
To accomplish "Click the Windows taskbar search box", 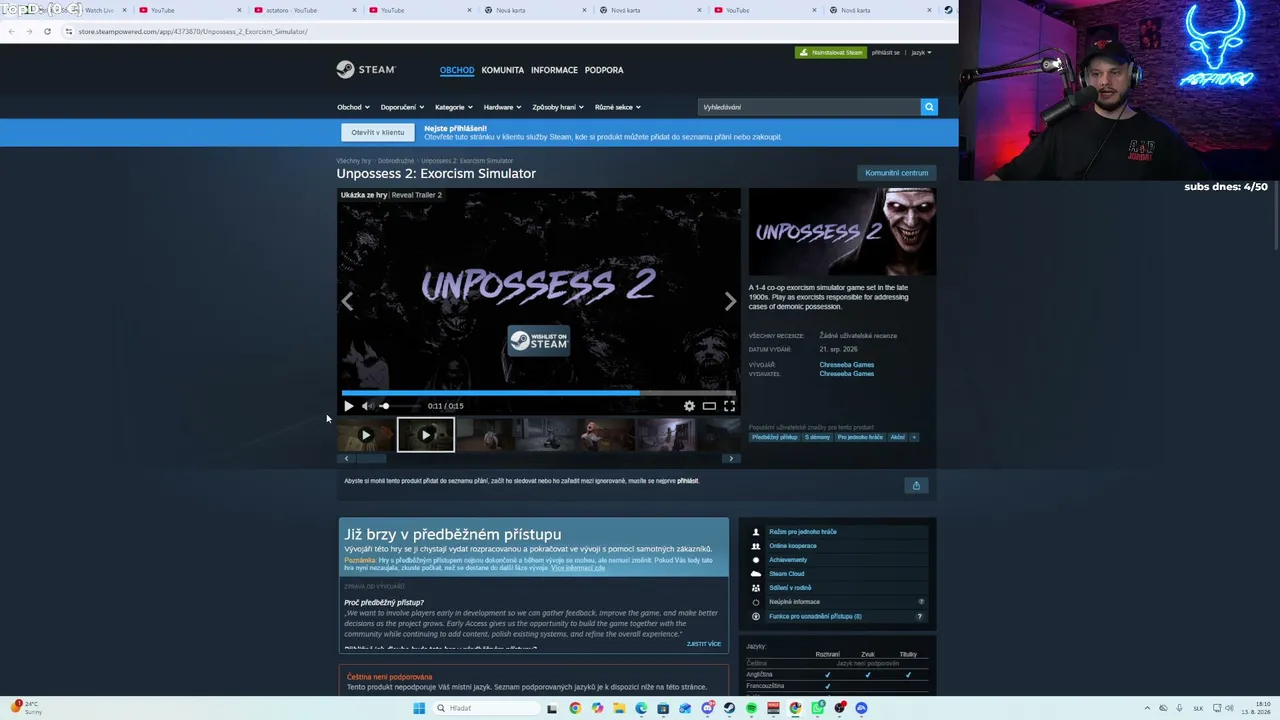I will 485,708.
